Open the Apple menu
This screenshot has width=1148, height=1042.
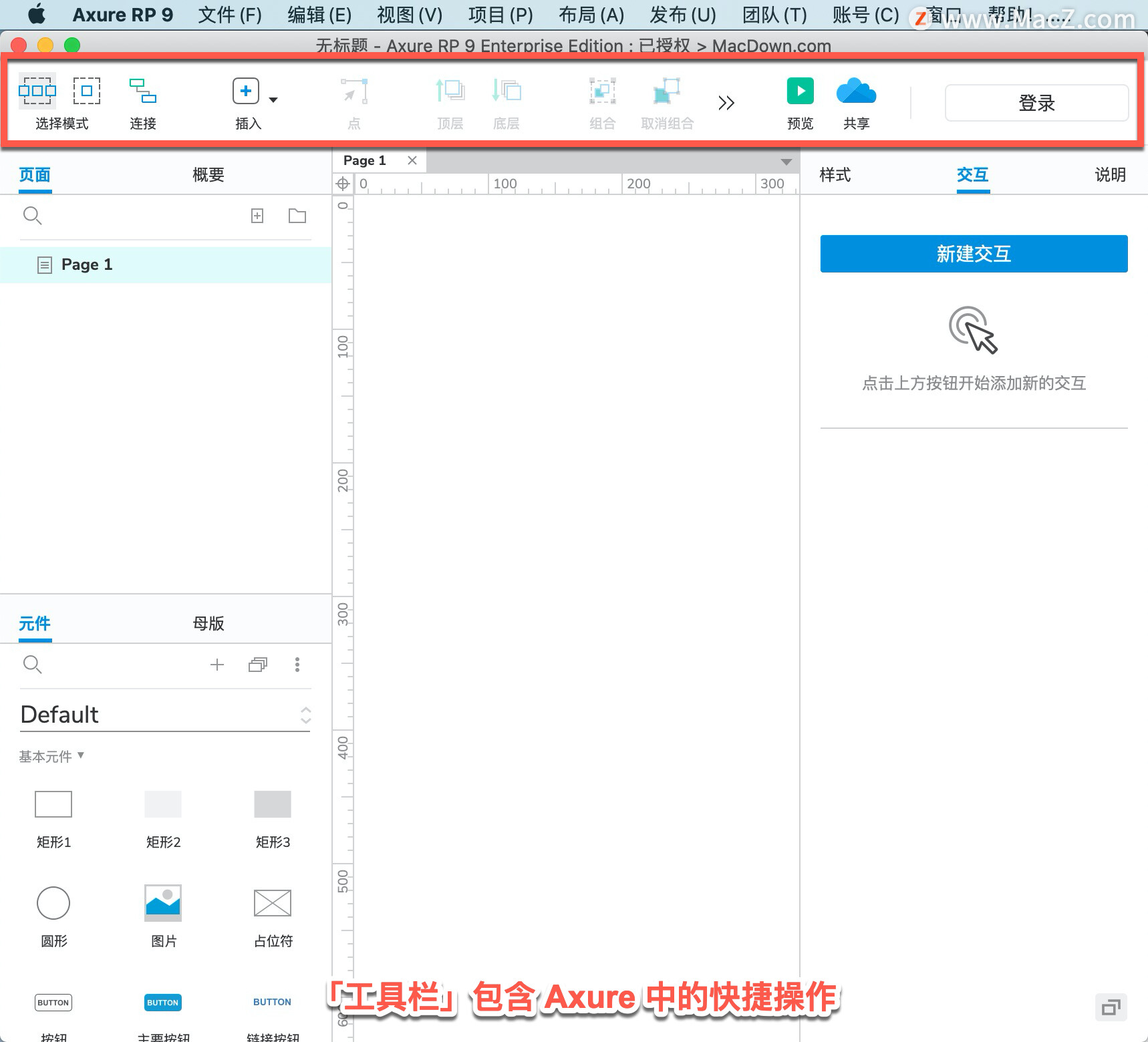coord(37,15)
